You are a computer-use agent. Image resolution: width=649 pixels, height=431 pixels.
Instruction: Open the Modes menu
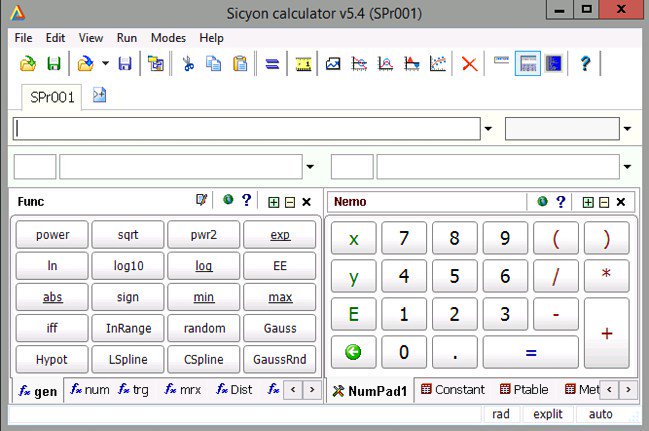point(168,38)
